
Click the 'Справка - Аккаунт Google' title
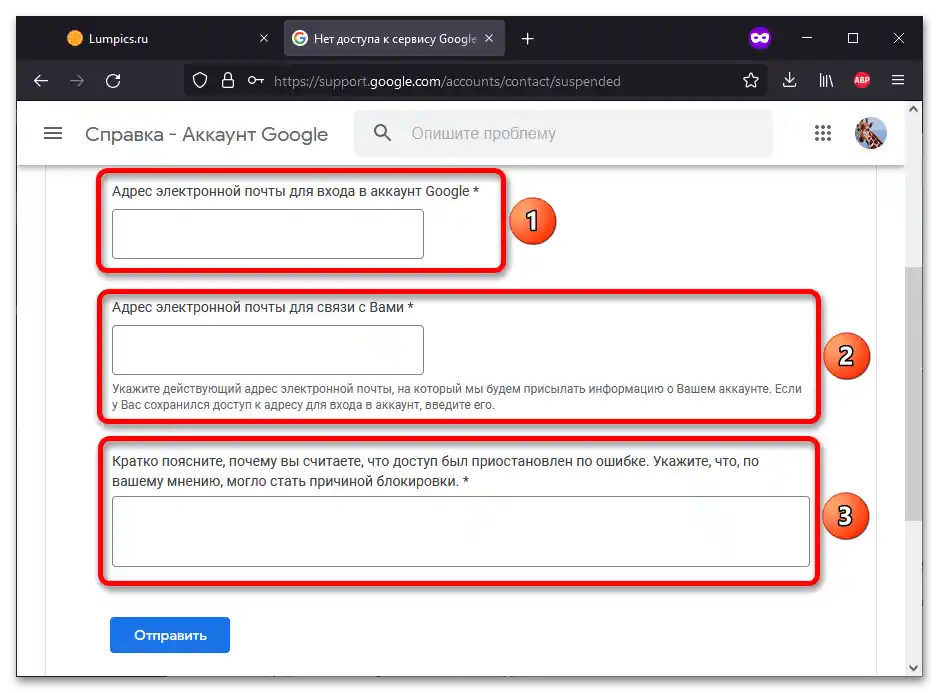(x=207, y=134)
